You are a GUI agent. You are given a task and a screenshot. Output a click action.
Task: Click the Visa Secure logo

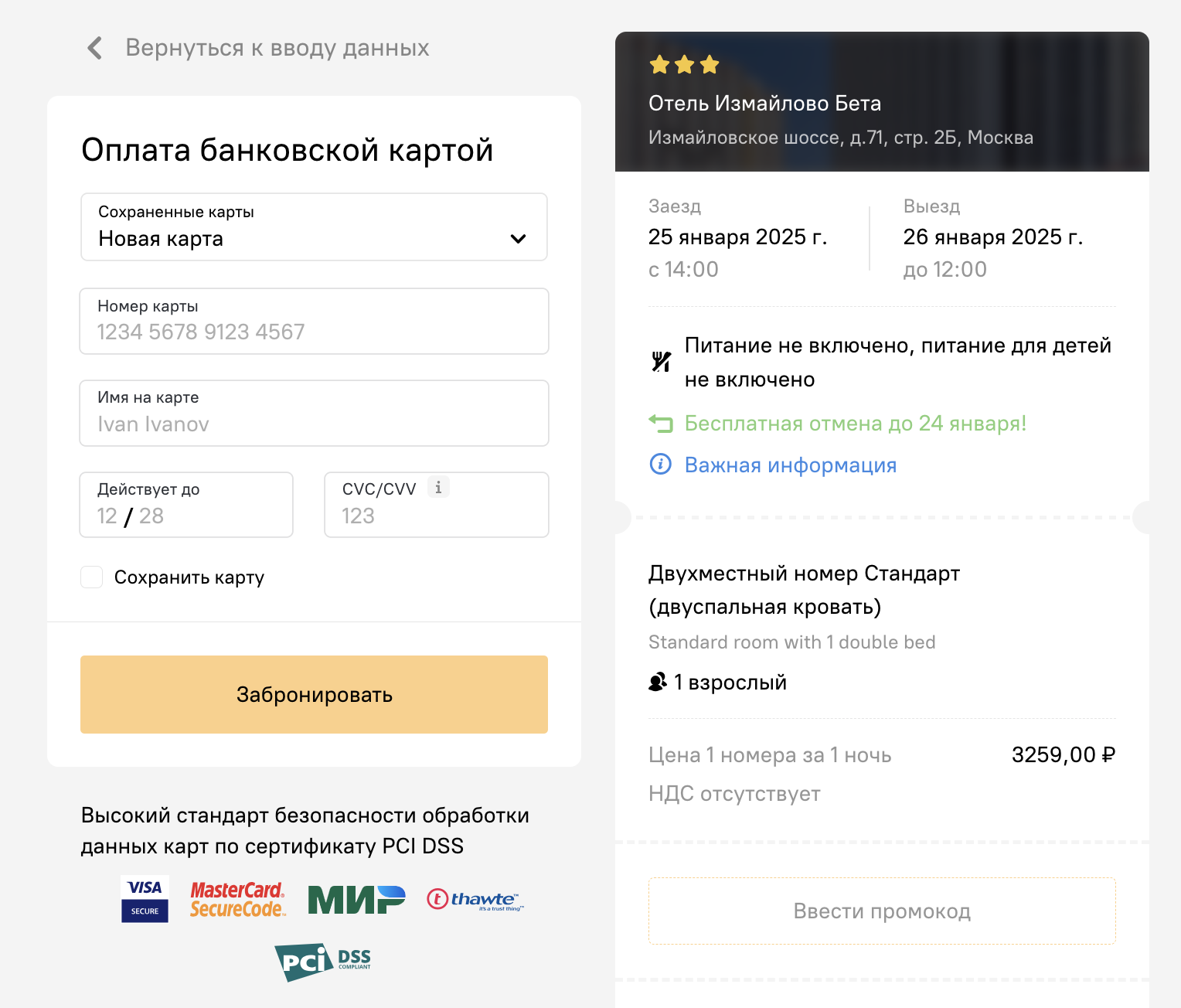coord(145,899)
